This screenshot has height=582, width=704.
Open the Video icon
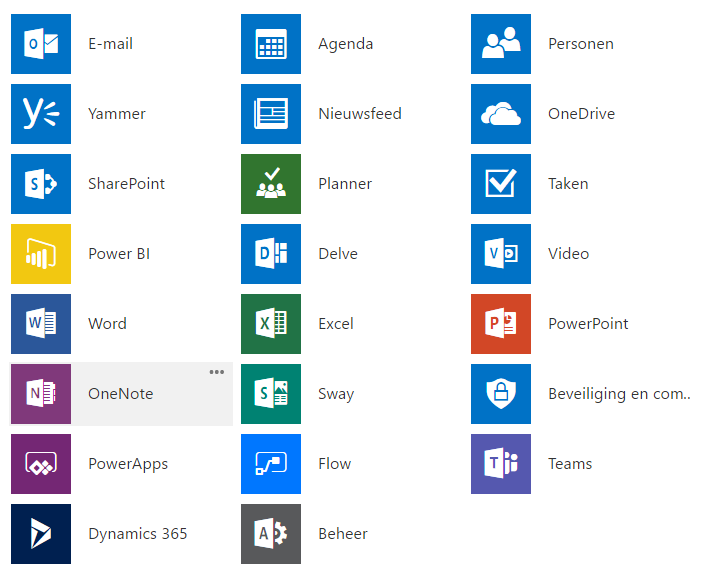click(x=501, y=254)
